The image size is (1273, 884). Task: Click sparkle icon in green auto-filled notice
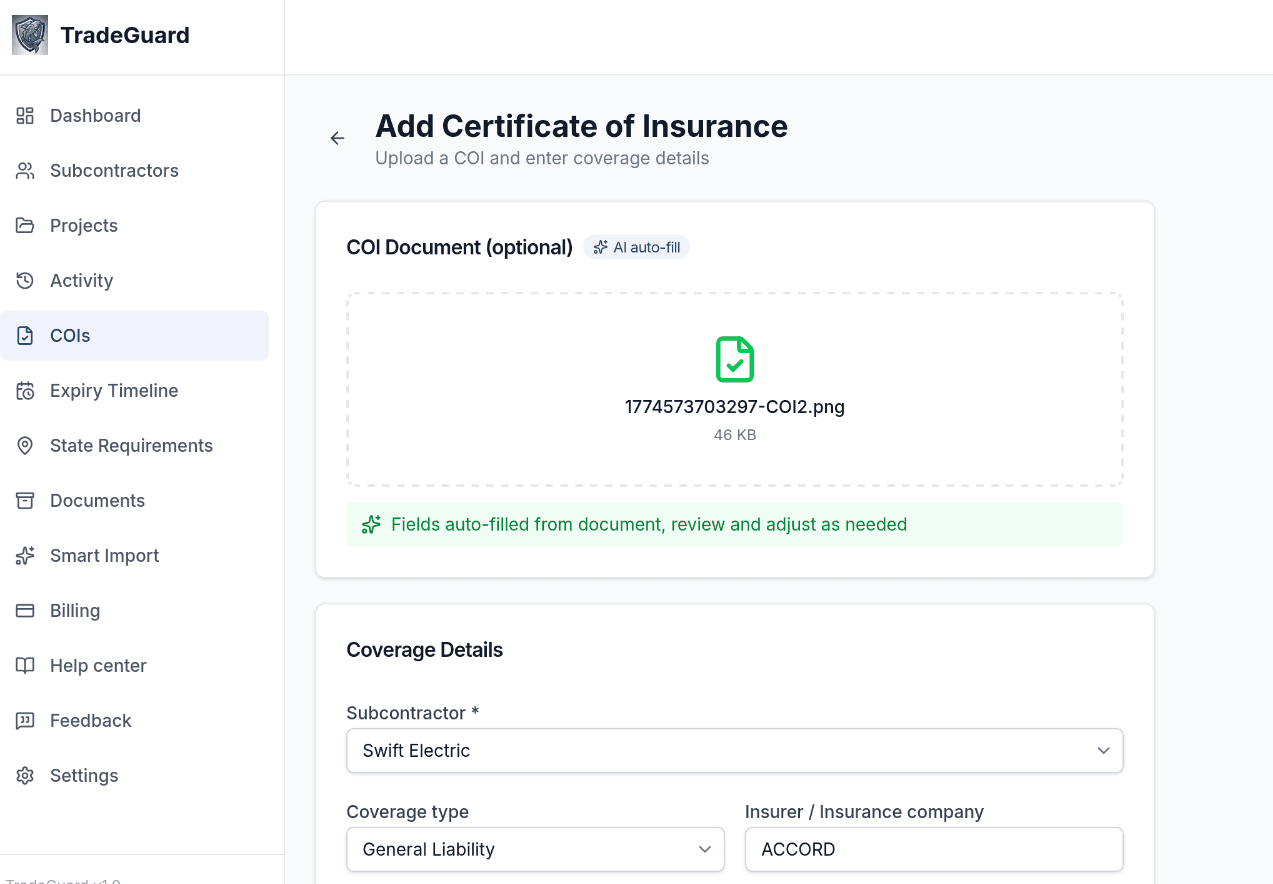click(371, 525)
